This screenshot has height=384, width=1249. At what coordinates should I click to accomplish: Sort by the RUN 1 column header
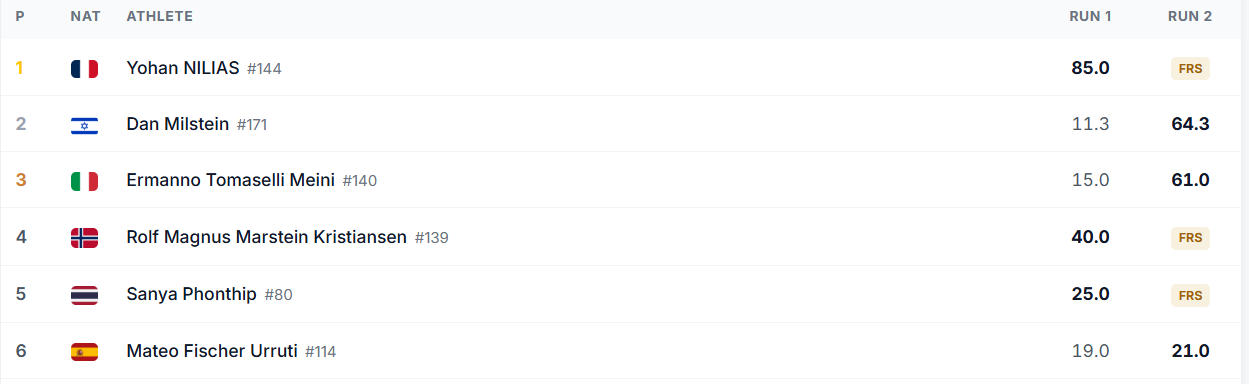click(x=1090, y=17)
